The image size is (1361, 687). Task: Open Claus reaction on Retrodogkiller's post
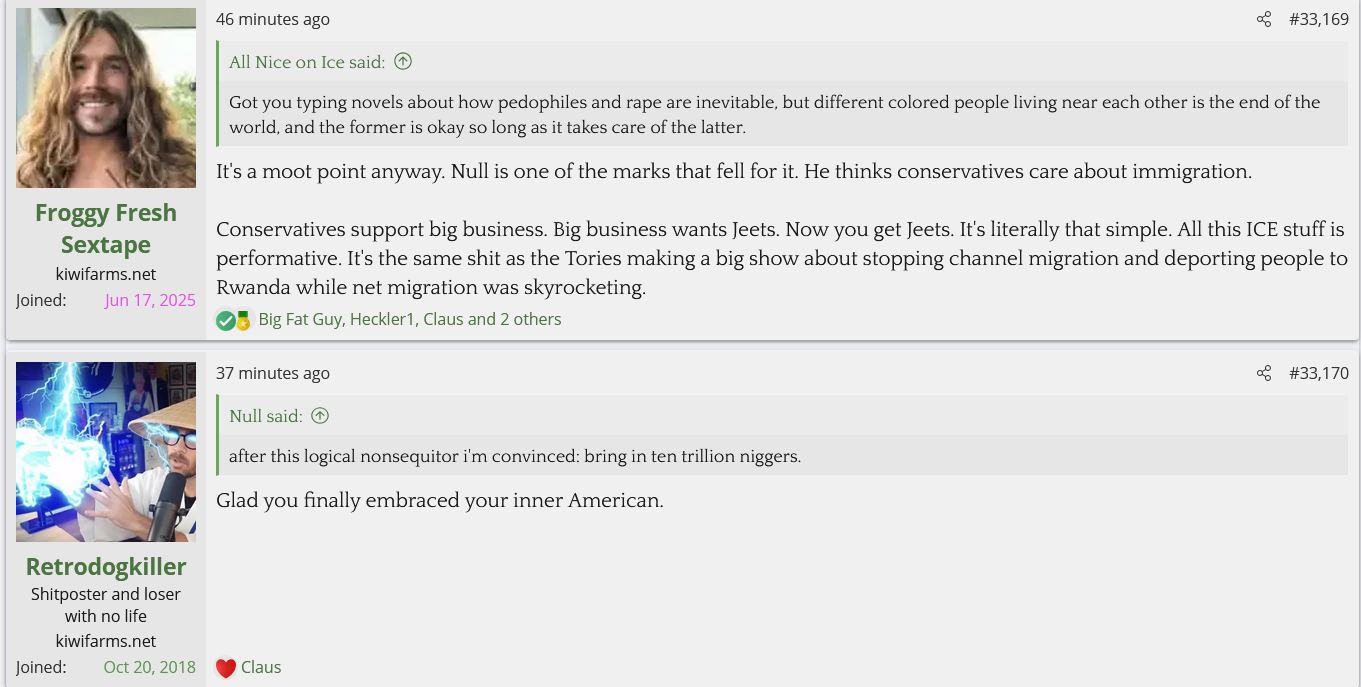point(261,667)
